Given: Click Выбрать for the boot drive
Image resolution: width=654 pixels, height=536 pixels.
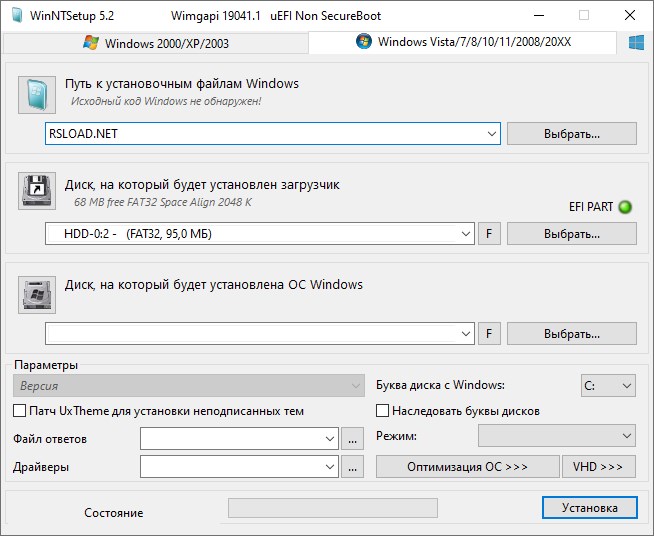Looking at the screenshot, I should [x=572, y=234].
